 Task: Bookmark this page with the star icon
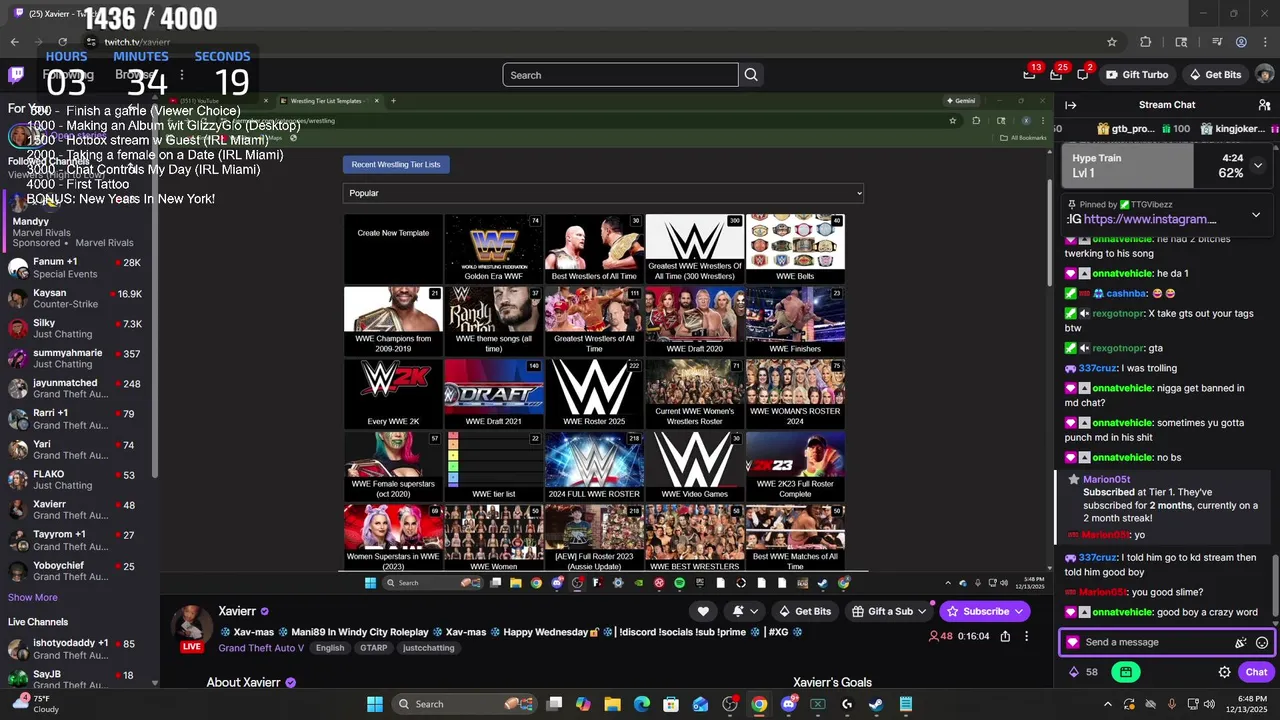1111,42
